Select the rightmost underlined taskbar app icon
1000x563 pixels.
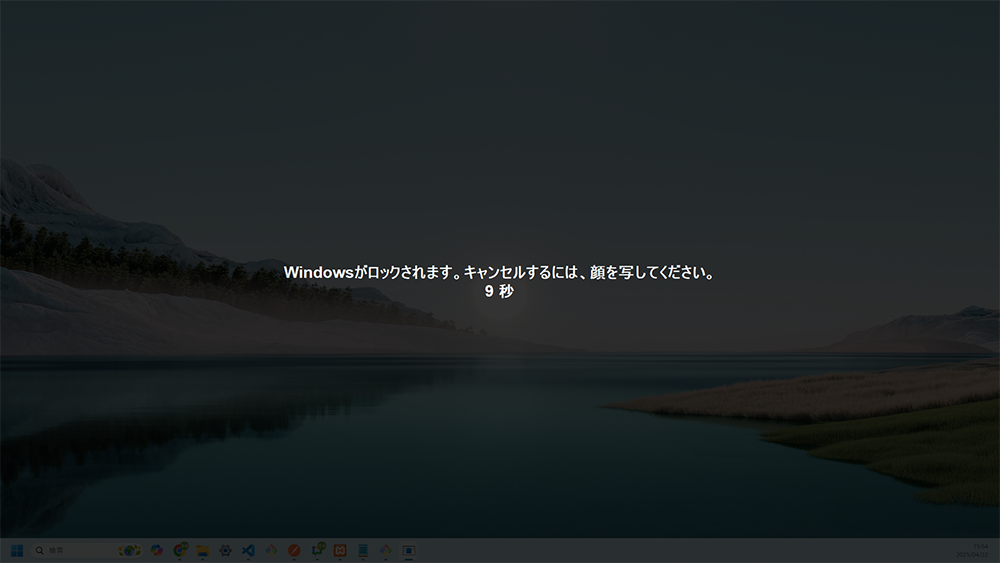click(x=409, y=550)
